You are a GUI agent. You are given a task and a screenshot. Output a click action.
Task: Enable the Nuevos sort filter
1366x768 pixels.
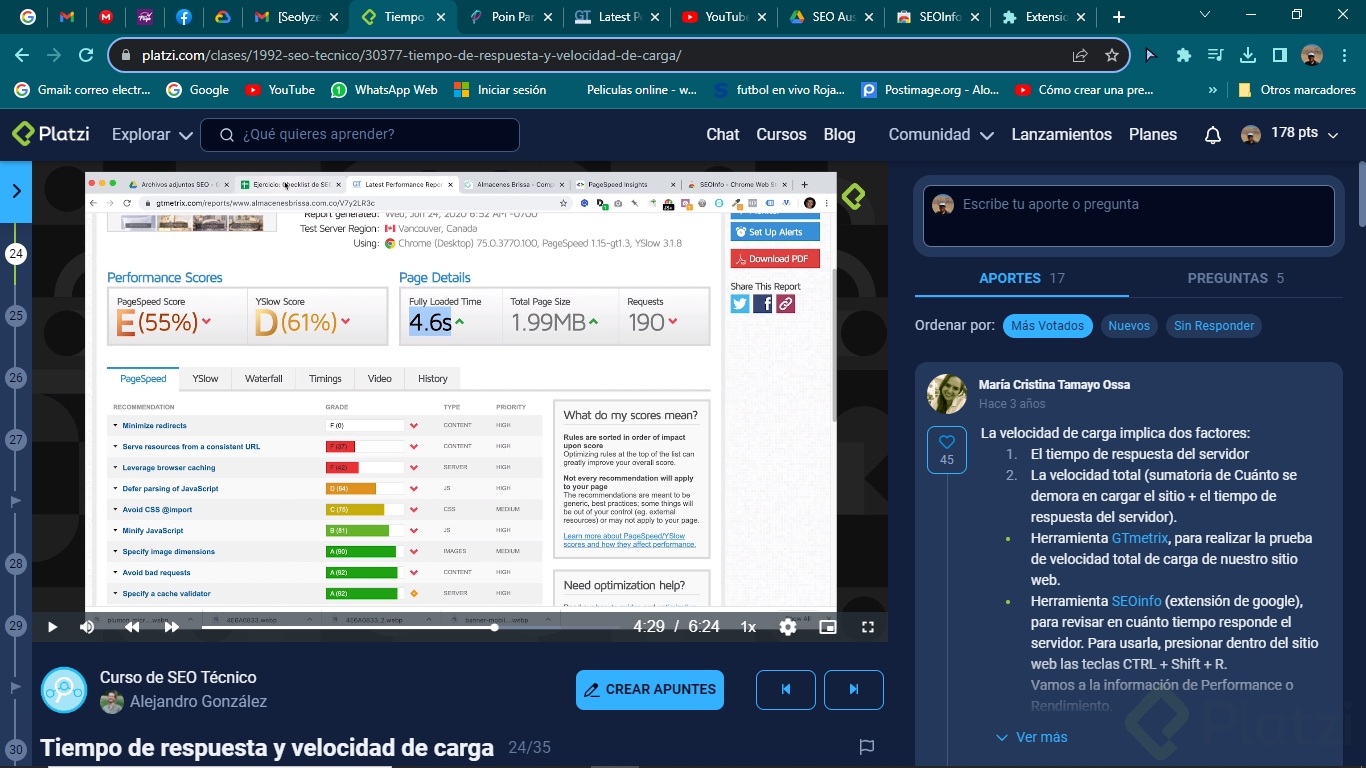point(1128,325)
